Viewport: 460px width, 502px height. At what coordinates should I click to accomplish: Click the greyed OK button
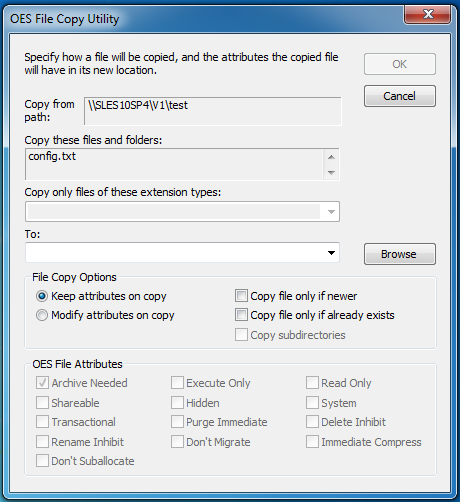(400, 64)
